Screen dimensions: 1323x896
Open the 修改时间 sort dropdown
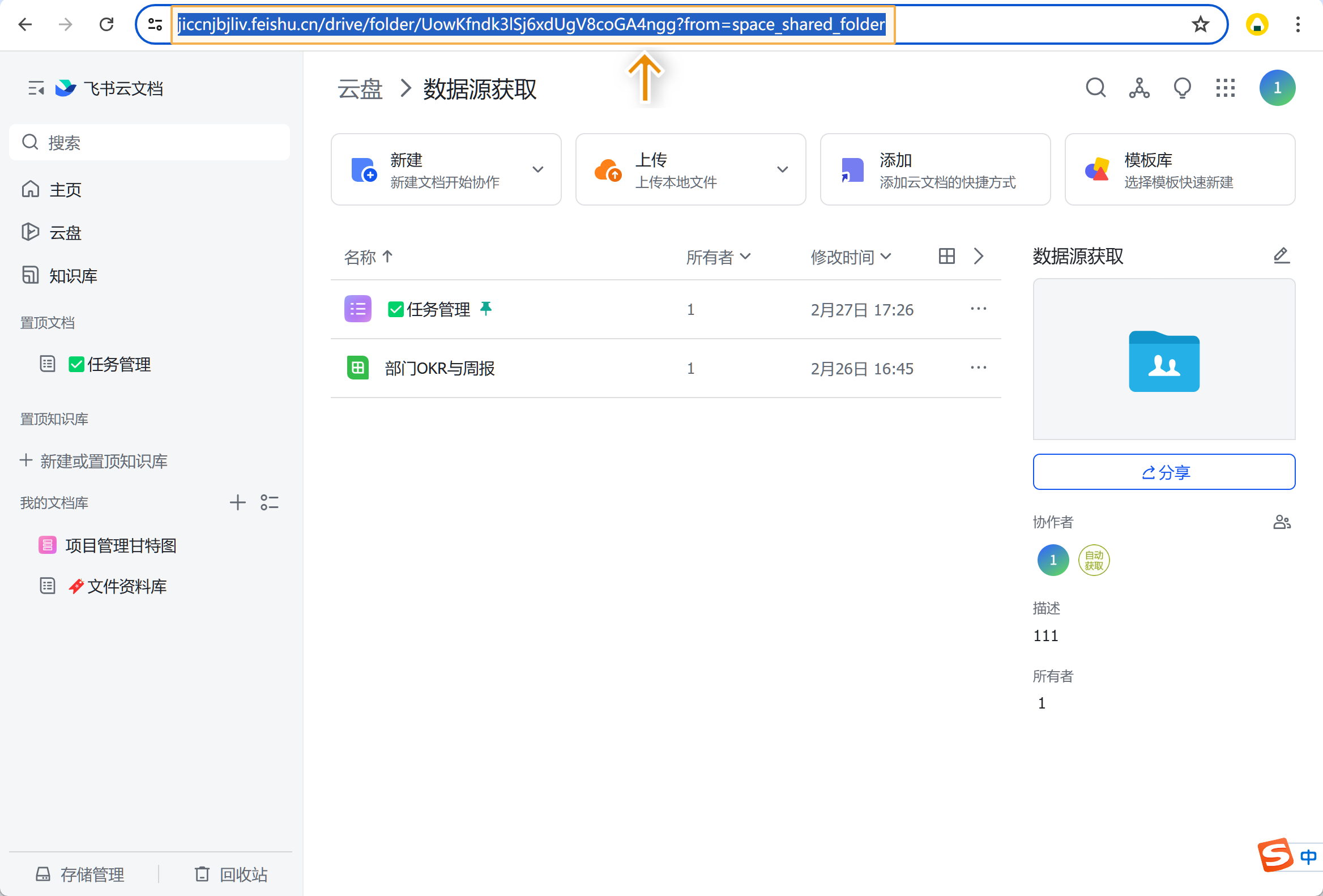click(x=851, y=257)
